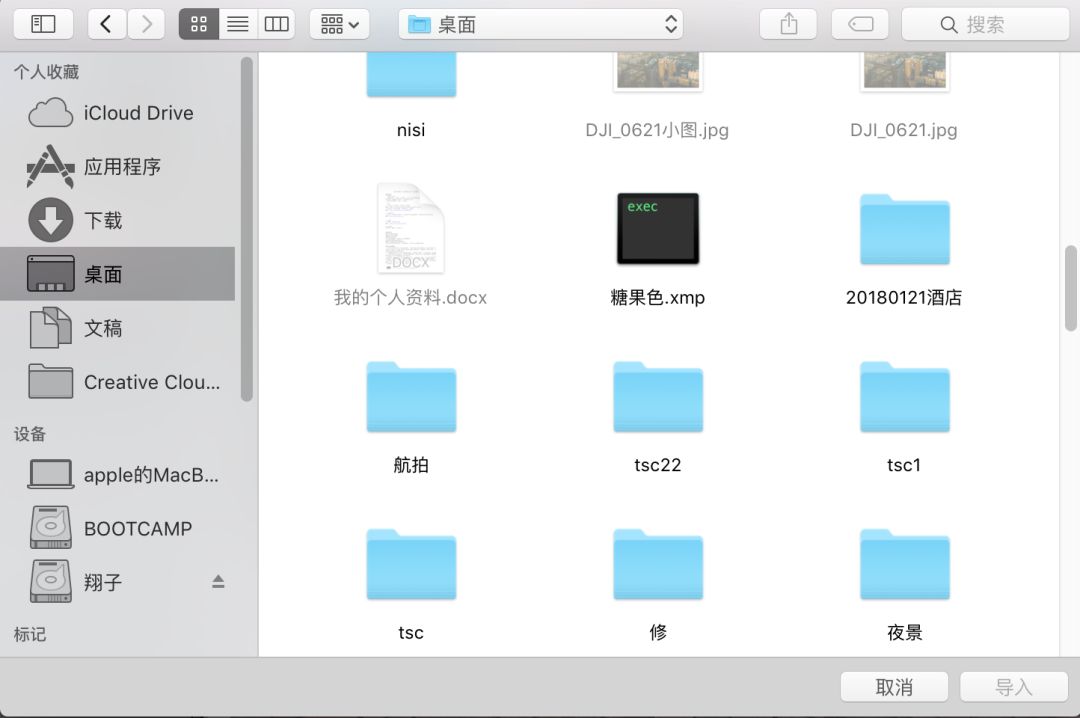Open the 桌面 path dropdown

click(x=540, y=23)
